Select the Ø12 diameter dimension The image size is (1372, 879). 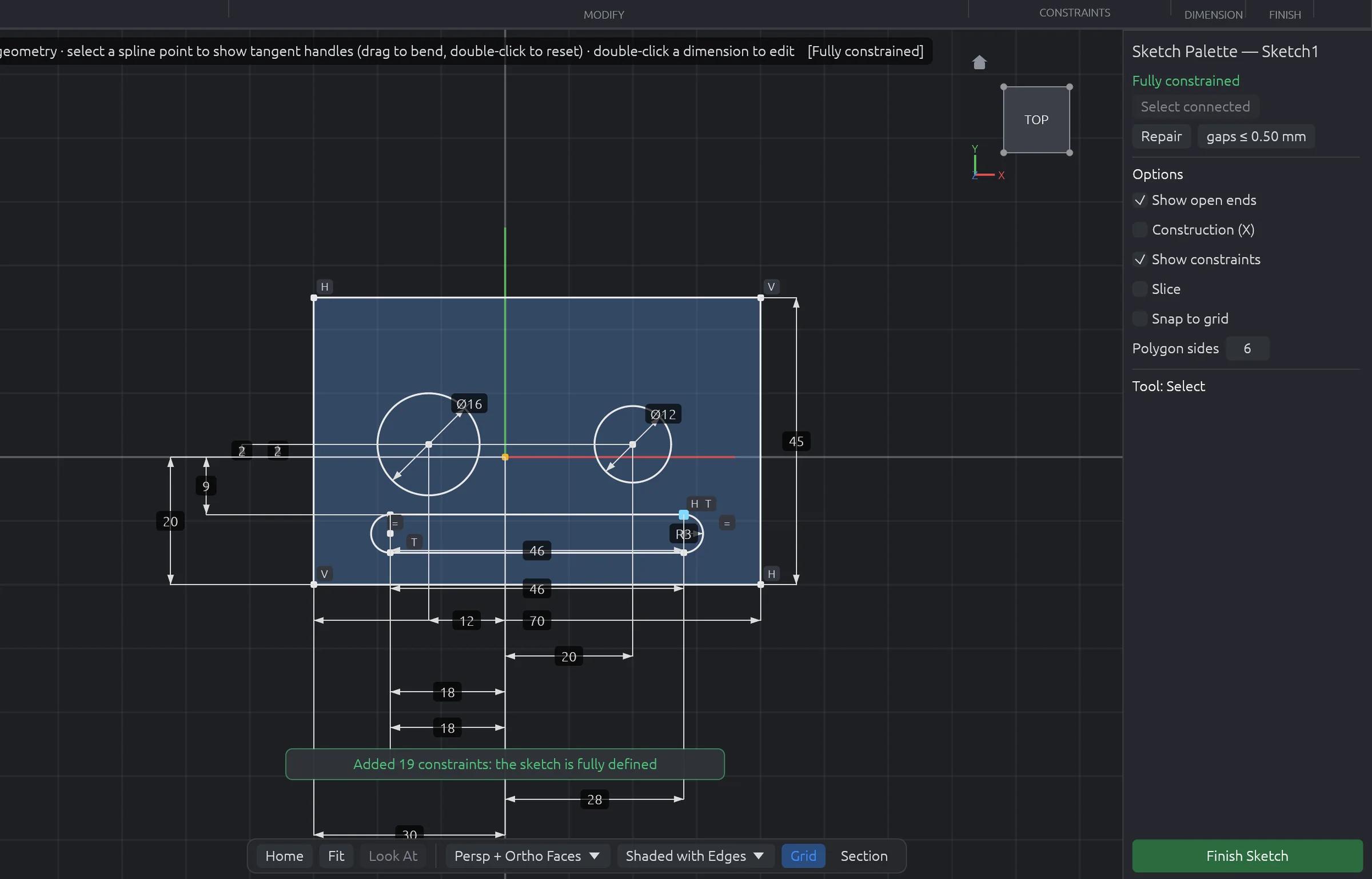coord(663,414)
